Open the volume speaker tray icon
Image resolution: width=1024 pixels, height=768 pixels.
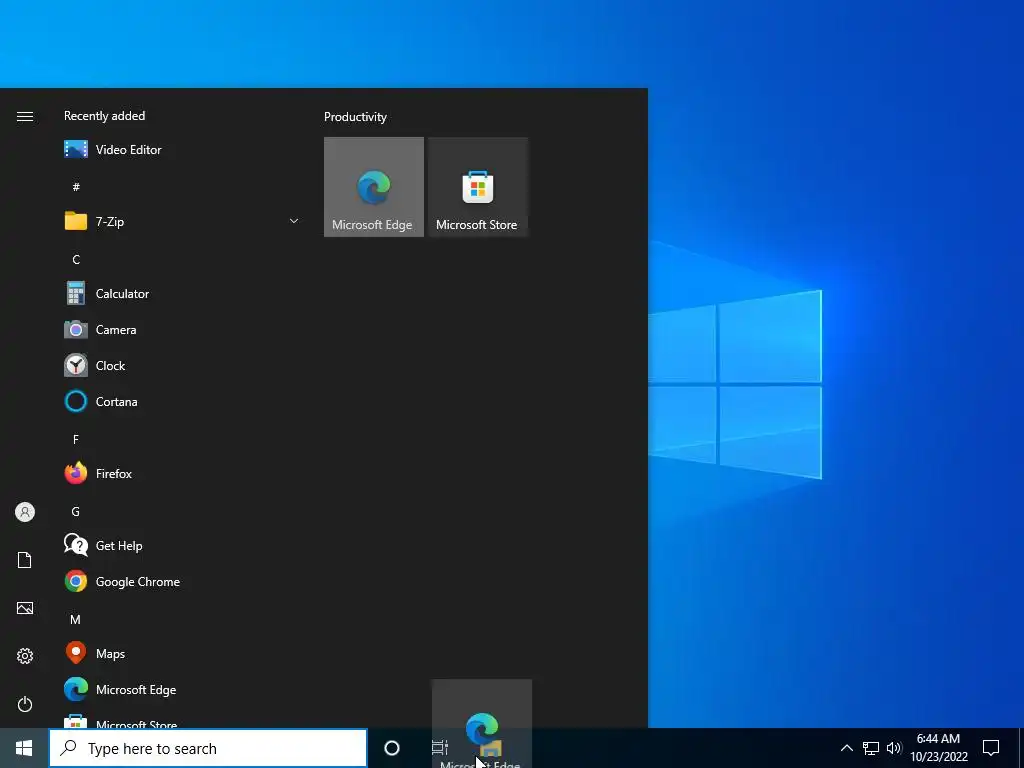tap(894, 748)
